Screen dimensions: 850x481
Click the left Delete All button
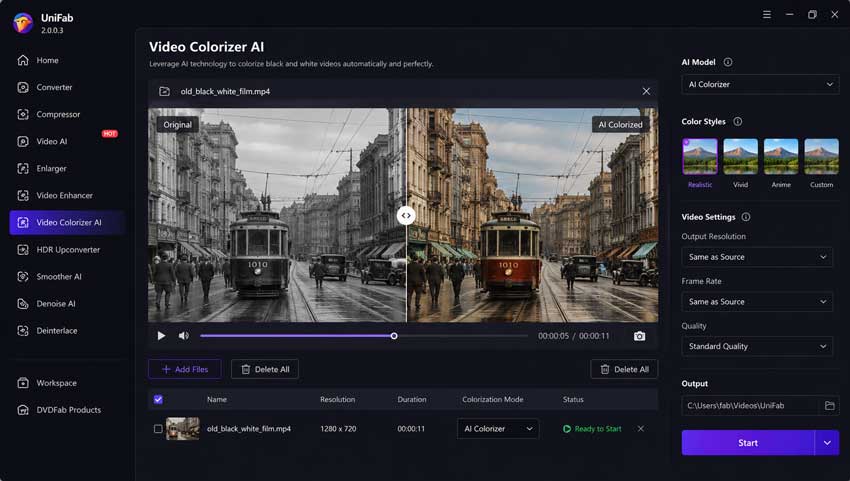[x=265, y=369]
